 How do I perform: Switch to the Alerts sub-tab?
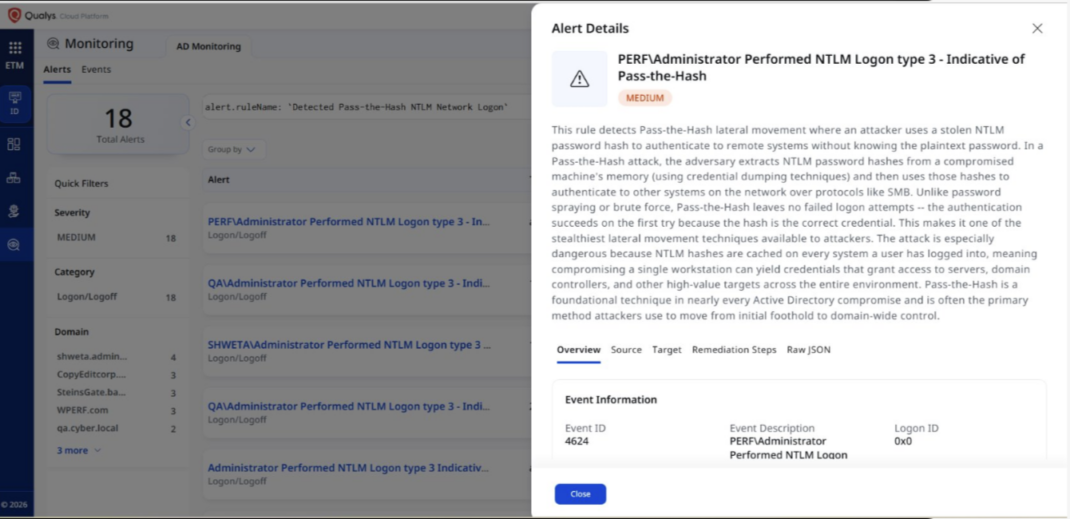(x=57, y=70)
